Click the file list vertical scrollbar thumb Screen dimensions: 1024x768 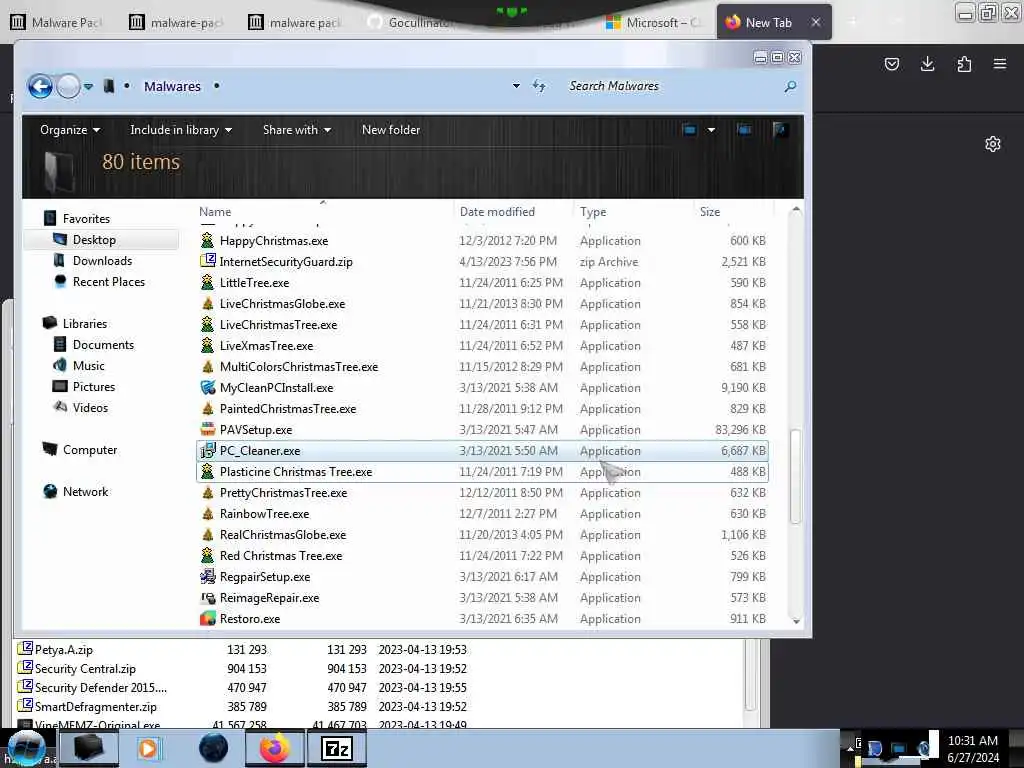pos(795,476)
